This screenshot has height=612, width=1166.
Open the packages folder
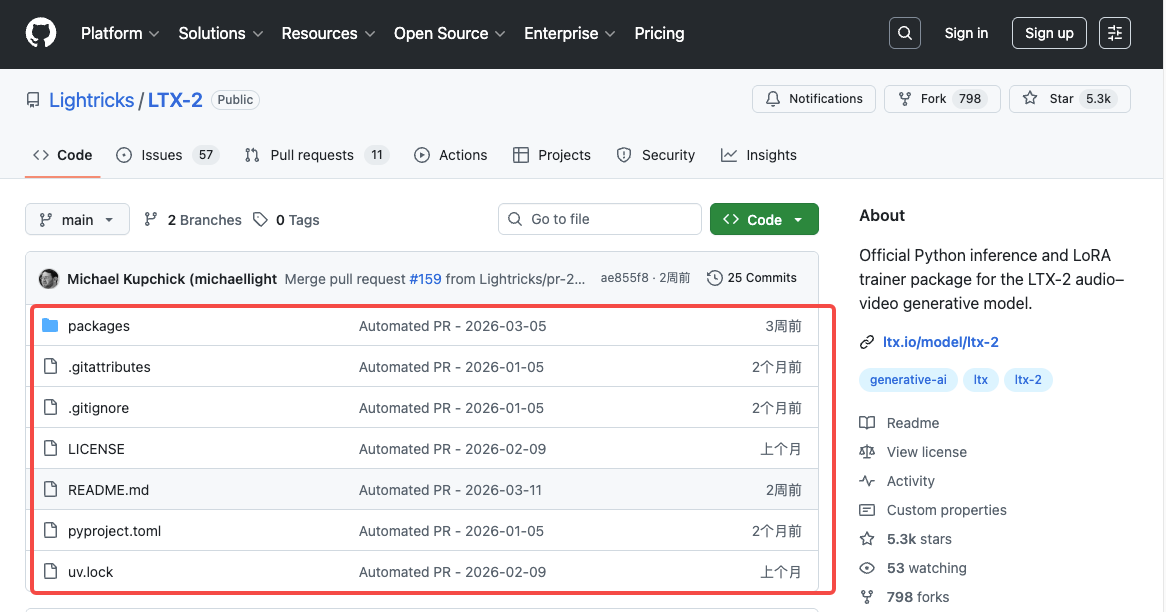tap(99, 326)
